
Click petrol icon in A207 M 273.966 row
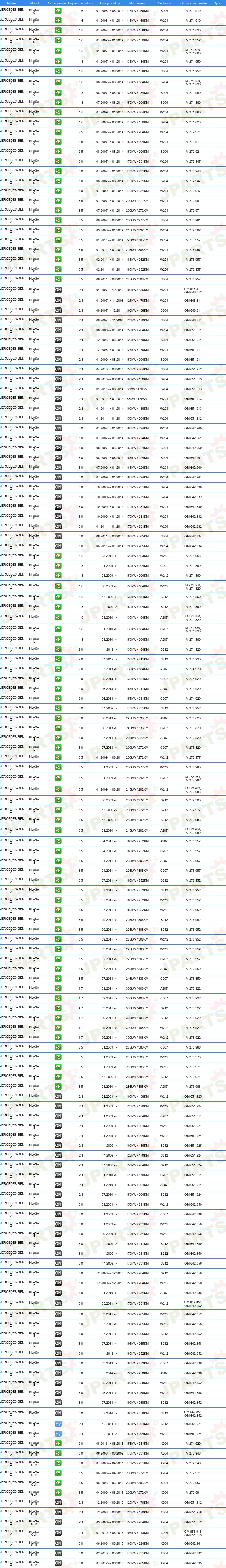tap(58, 1087)
